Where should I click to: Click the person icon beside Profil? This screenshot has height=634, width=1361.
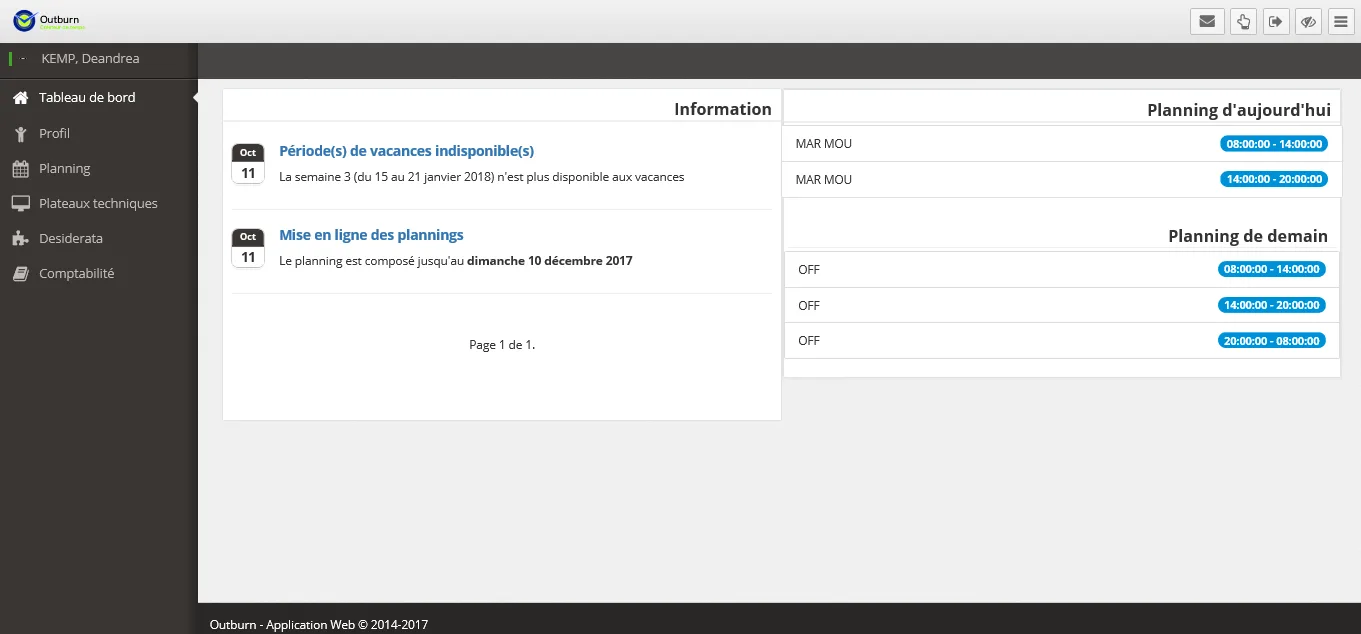(x=20, y=134)
